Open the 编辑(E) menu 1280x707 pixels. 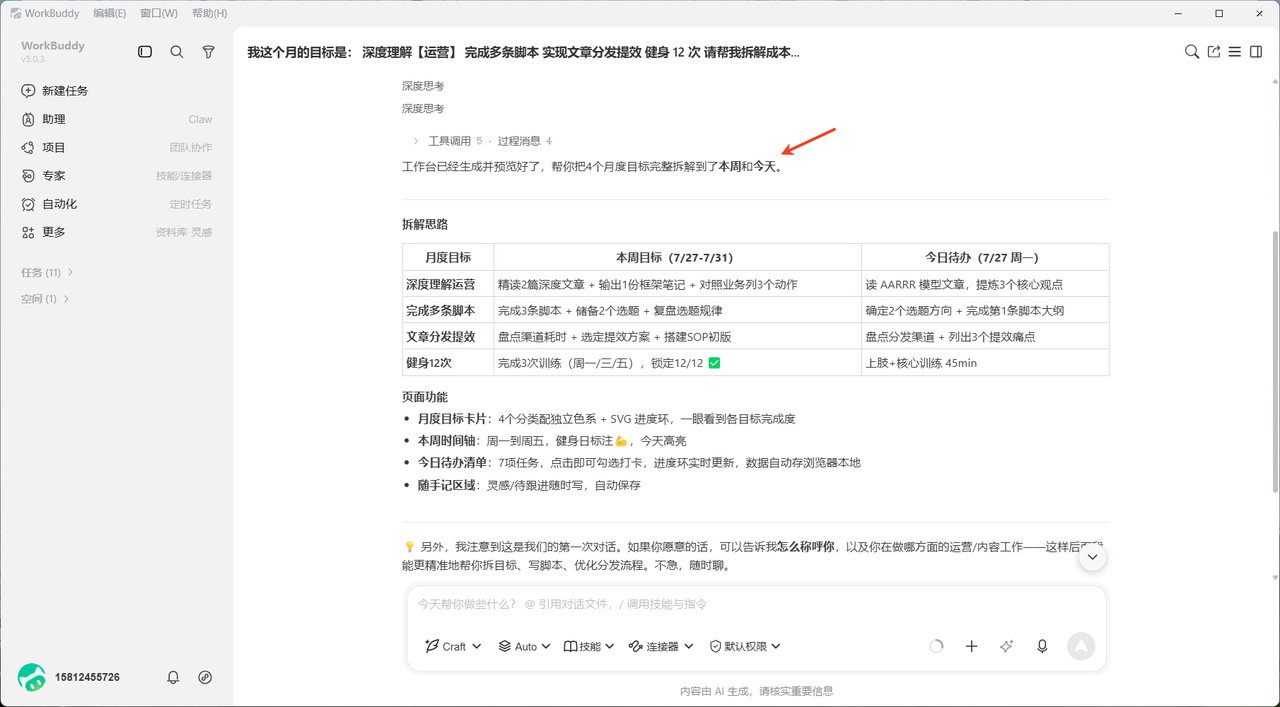(110, 13)
